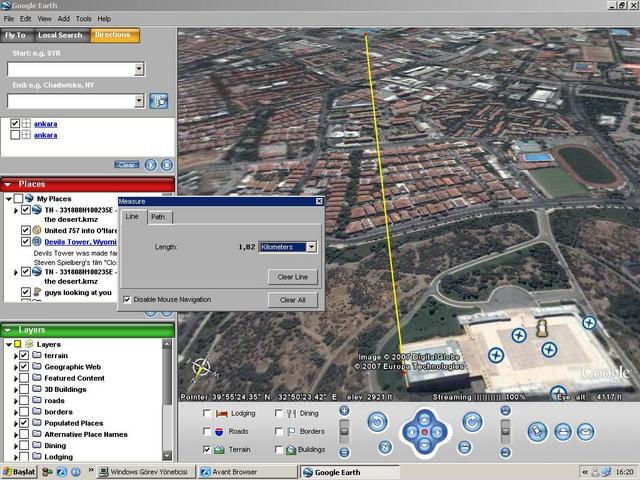Rotate the view counter-clockwise
This screenshot has height=480, width=640.
(x=378, y=422)
